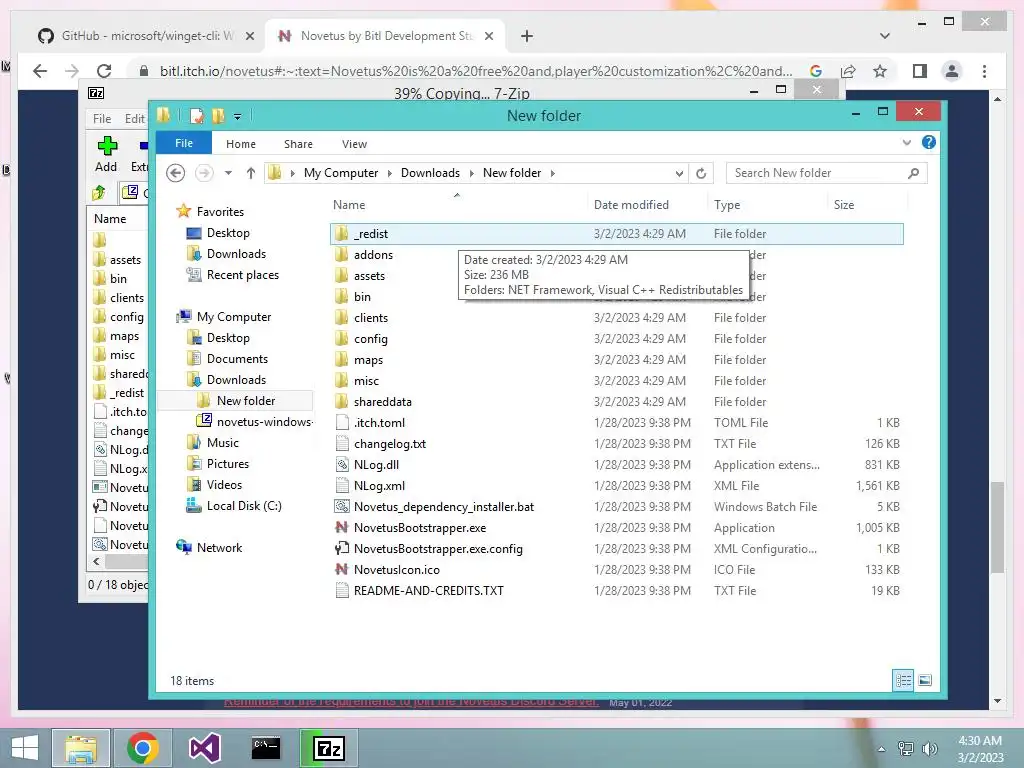Switch to GitHub winget-cli browser tab
The image size is (1024, 768).
click(x=145, y=36)
